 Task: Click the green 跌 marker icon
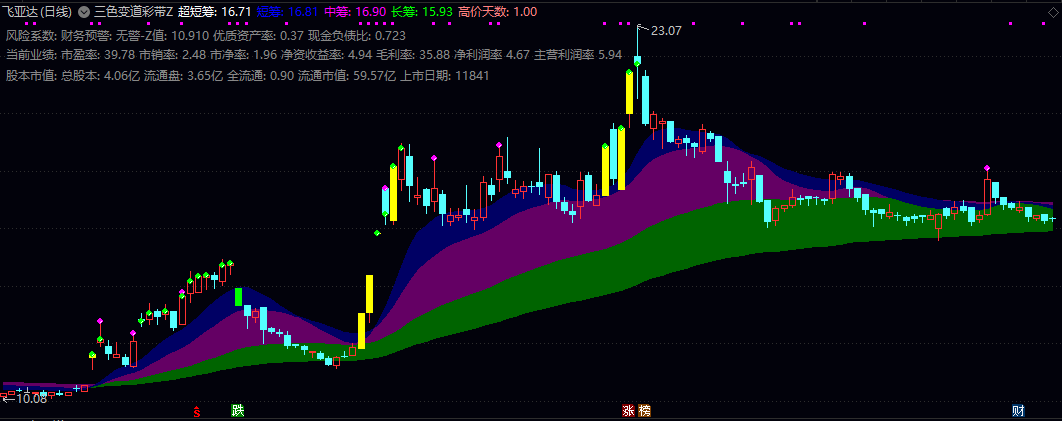pyautogui.click(x=237, y=411)
